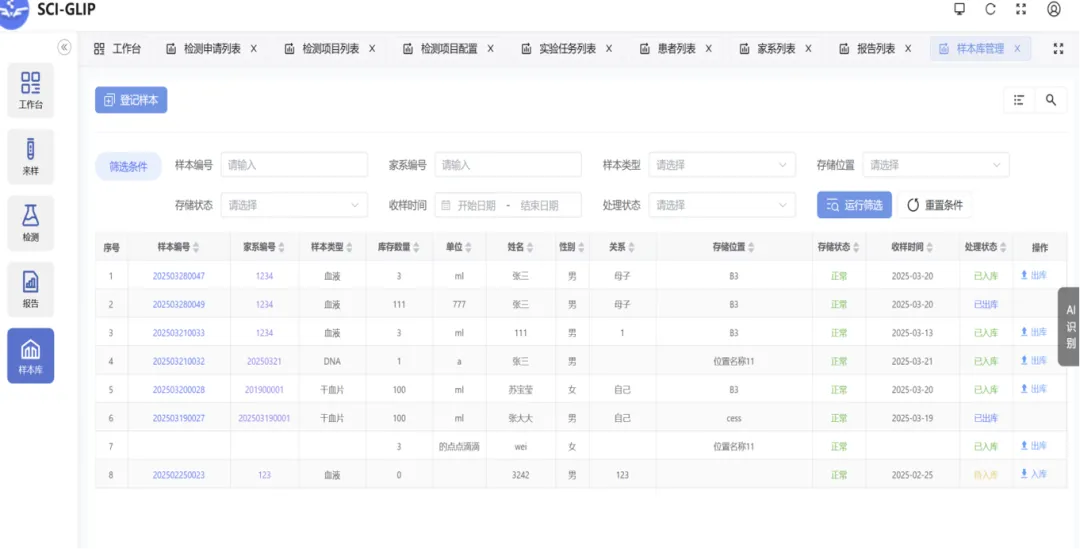Close the 检测申请列表 tab
The height and width of the screenshot is (549, 1080).
click(x=253, y=49)
